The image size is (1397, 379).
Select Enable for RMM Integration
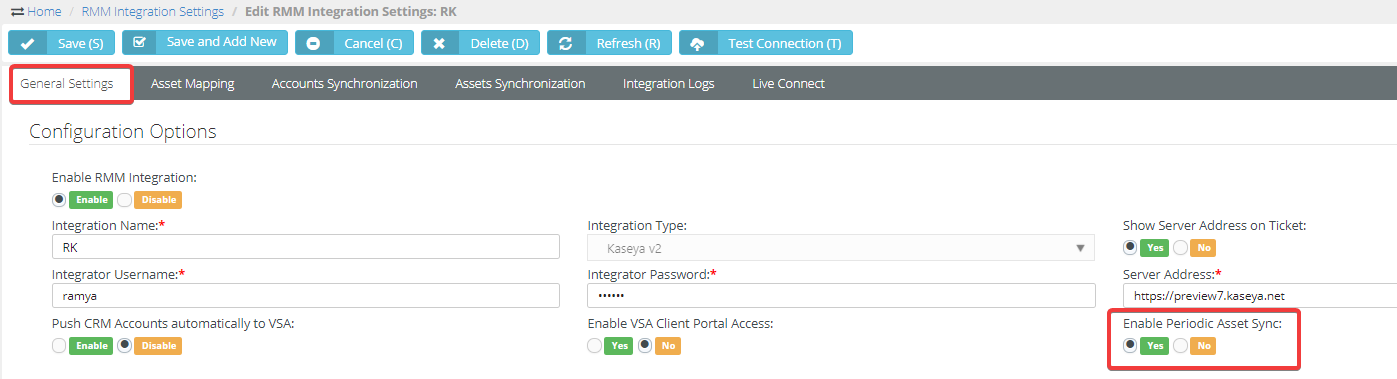[x=59, y=199]
